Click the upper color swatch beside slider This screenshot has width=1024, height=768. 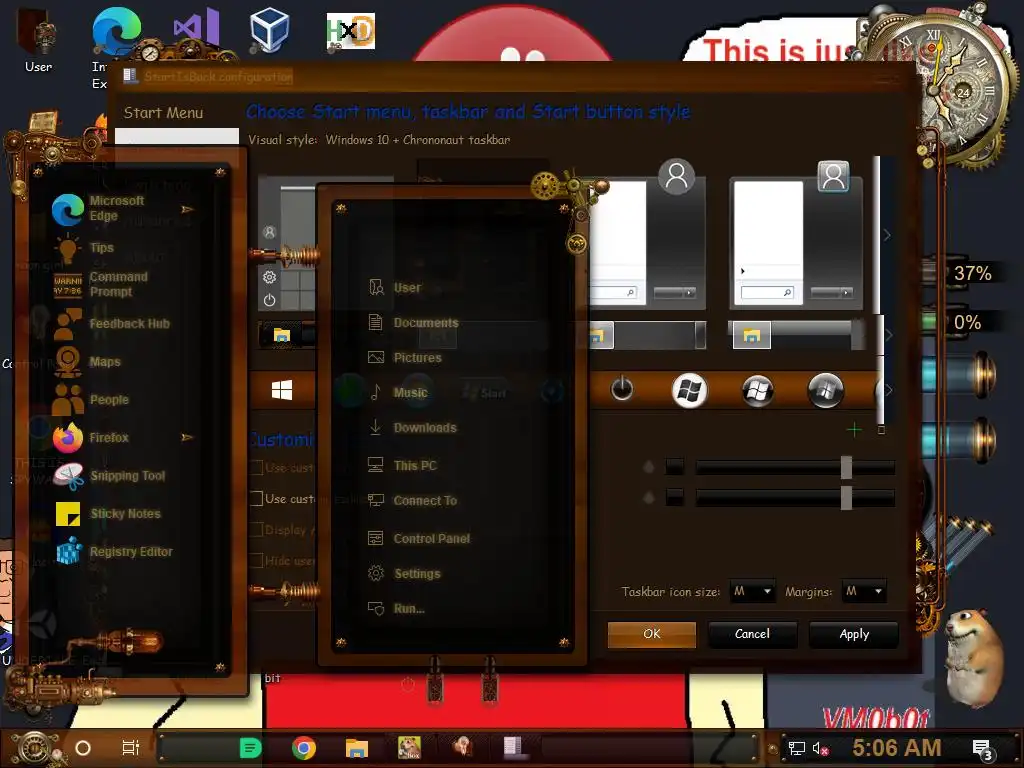675,466
